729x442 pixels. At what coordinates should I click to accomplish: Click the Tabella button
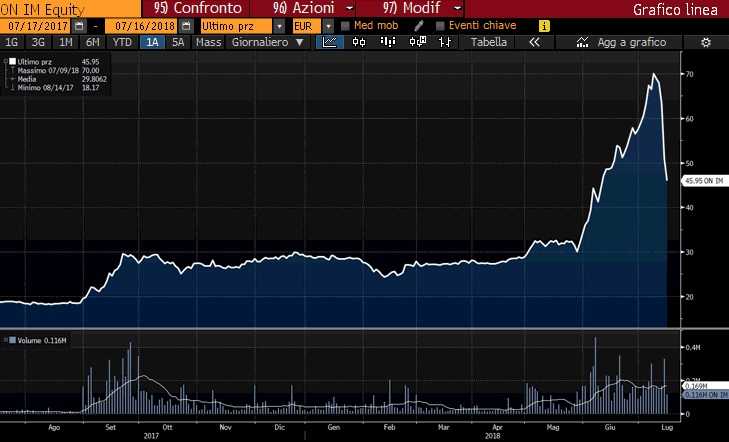click(489, 42)
